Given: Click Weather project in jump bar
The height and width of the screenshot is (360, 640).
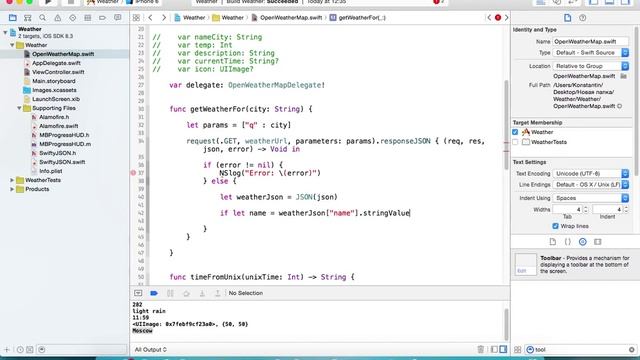Looking at the screenshot, I should click(x=189, y=18).
